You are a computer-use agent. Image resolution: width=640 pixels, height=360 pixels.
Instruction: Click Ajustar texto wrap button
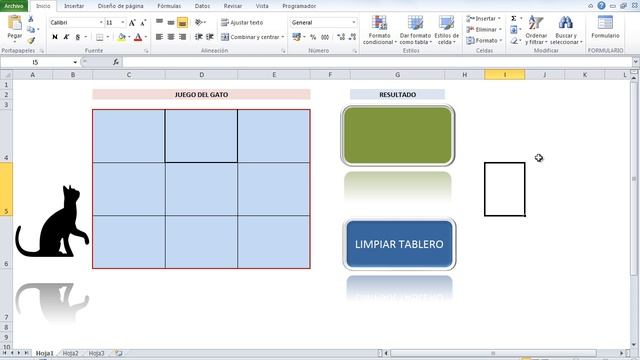(242, 22)
